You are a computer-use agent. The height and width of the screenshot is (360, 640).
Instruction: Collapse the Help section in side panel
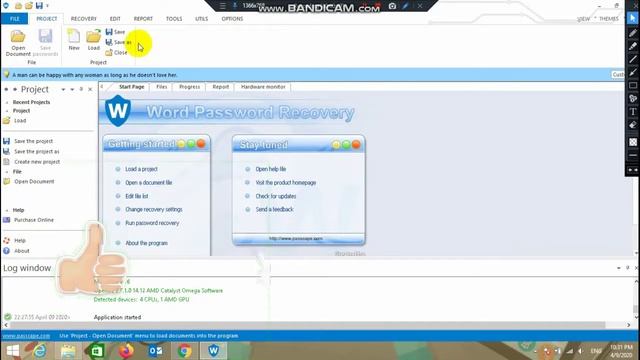pyautogui.click(x=7, y=210)
